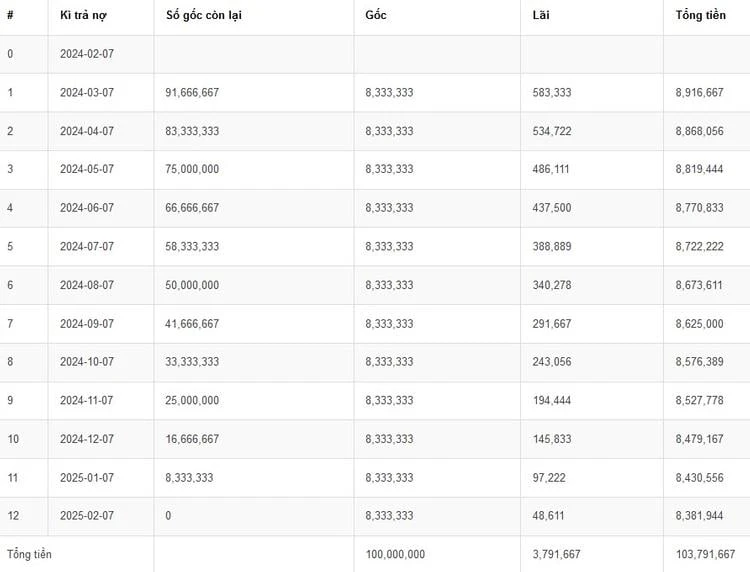Select the 'Lãi' column header
The height and width of the screenshot is (572, 750).
click(542, 16)
